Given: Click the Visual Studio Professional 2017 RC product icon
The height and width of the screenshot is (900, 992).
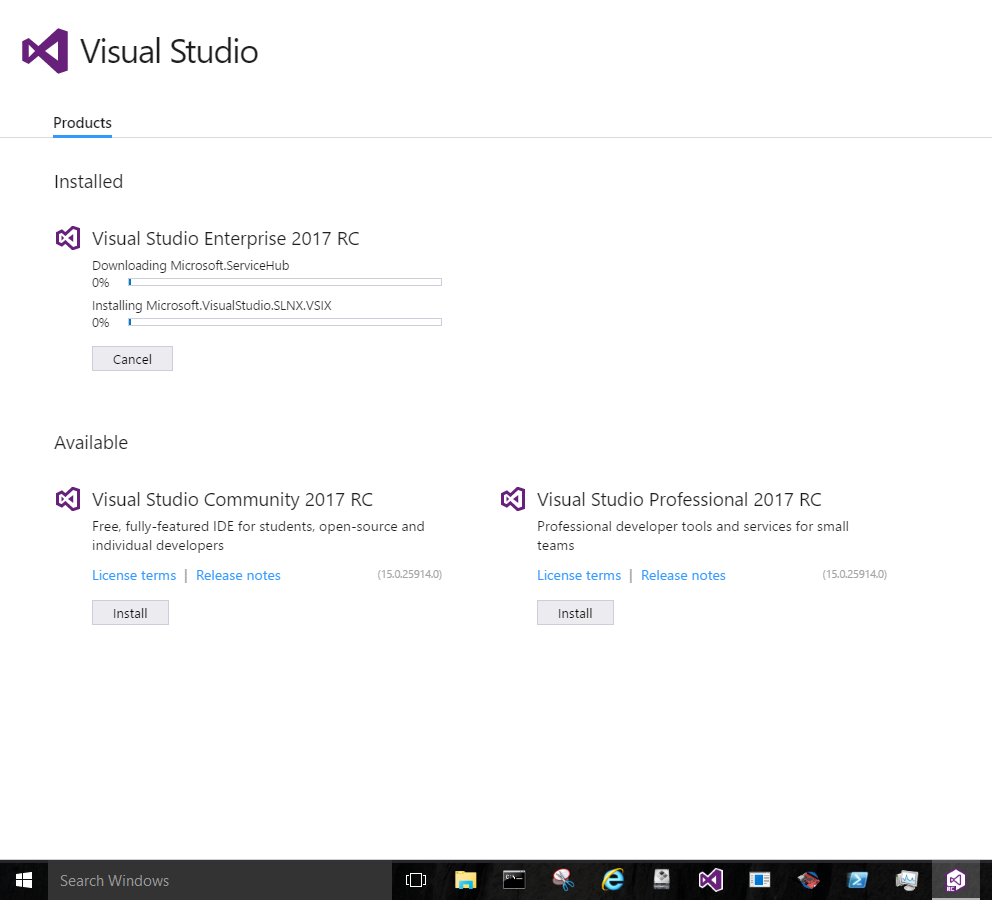Looking at the screenshot, I should pyautogui.click(x=513, y=499).
